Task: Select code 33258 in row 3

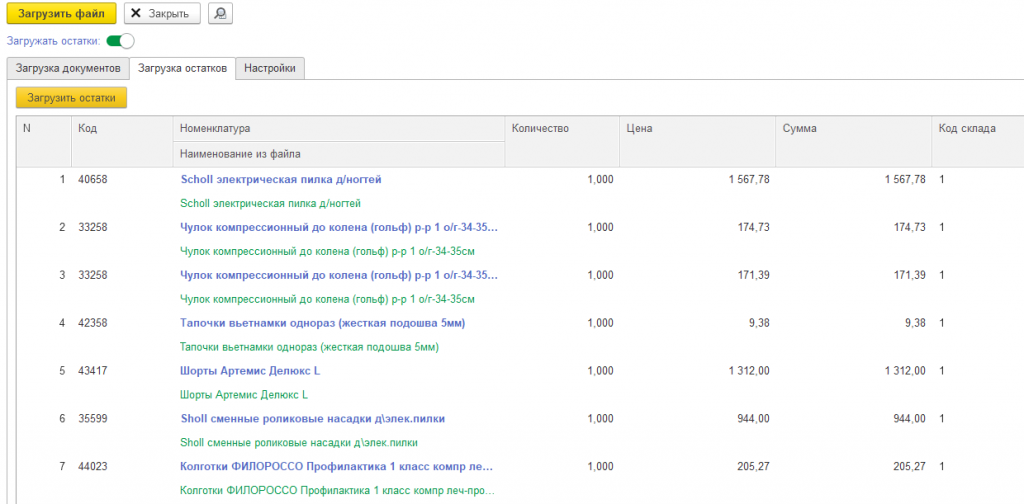Action: (93, 275)
